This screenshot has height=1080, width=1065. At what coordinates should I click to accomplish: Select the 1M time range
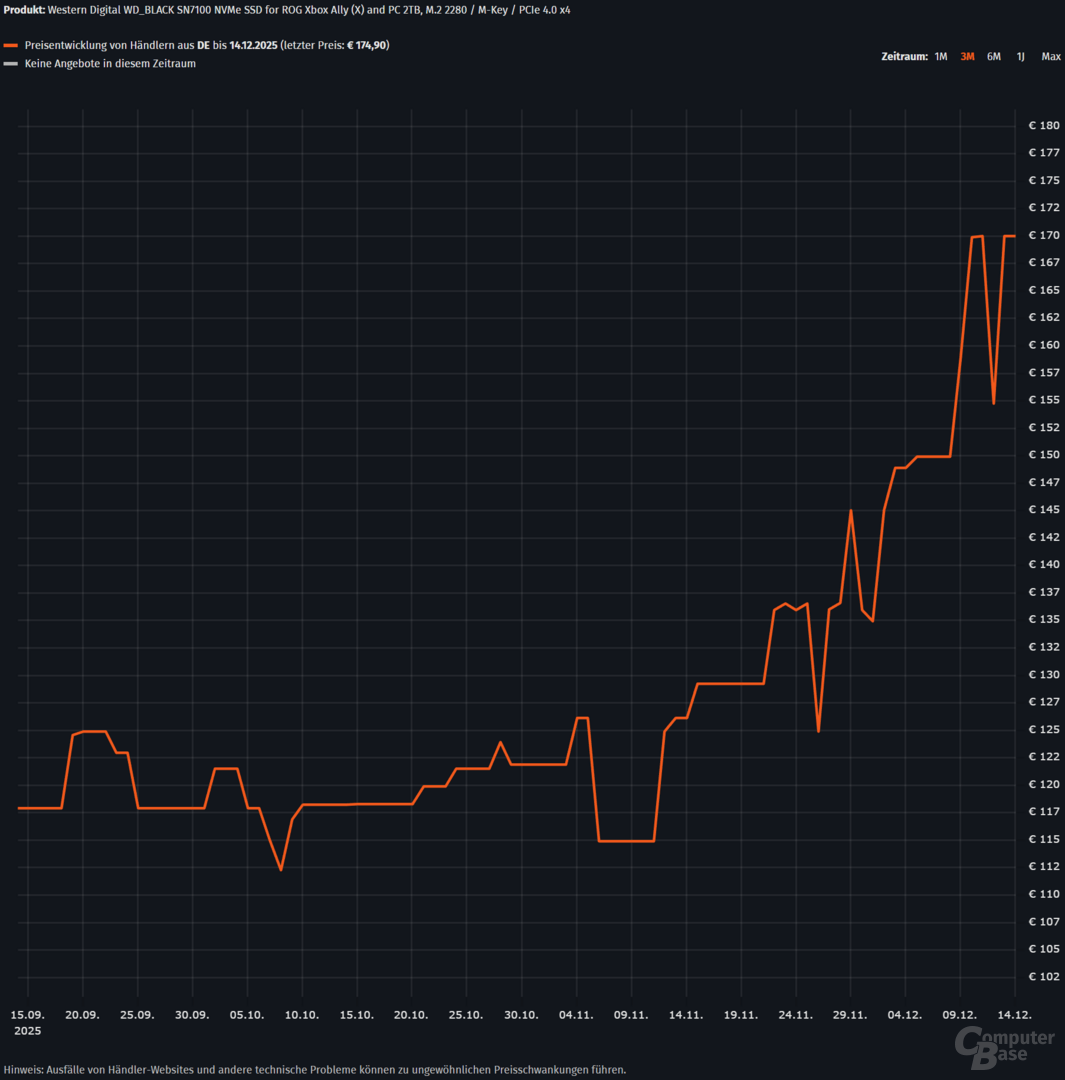[940, 57]
